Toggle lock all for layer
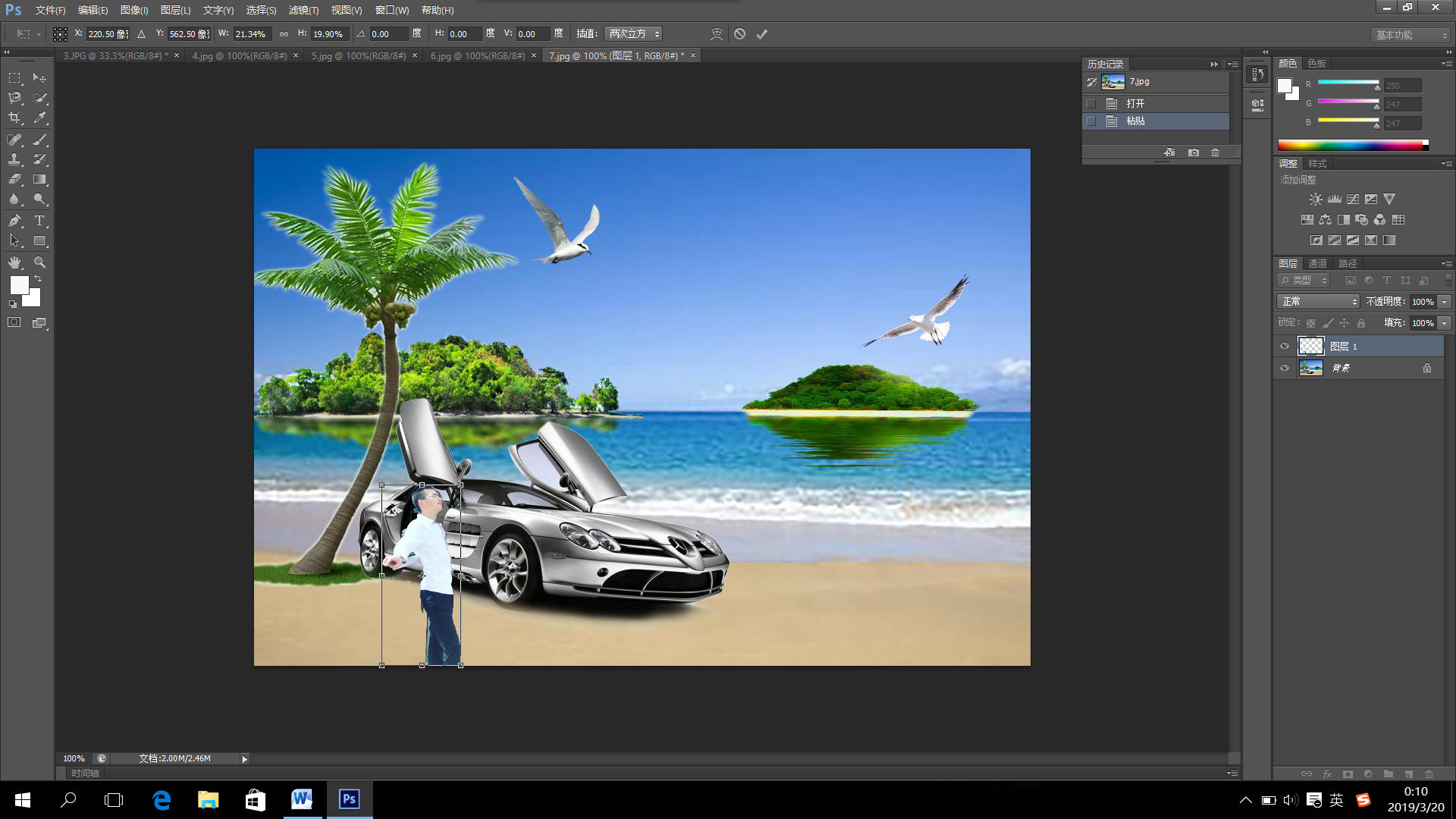This screenshot has width=1456, height=819. click(x=1361, y=323)
